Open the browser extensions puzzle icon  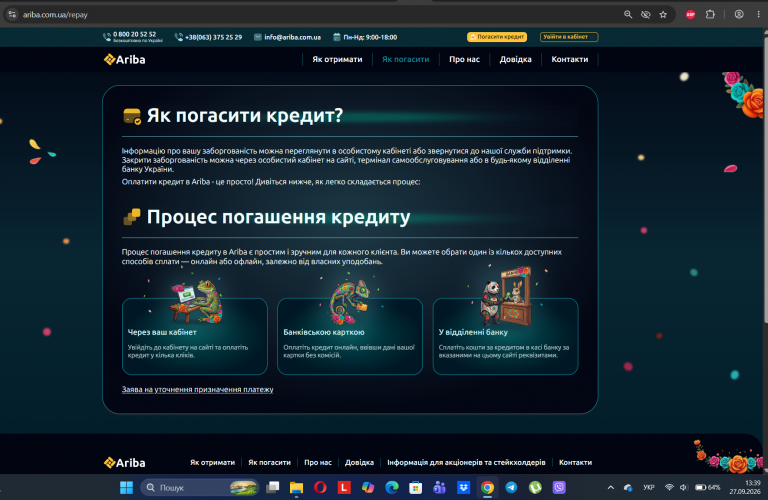(710, 15)
